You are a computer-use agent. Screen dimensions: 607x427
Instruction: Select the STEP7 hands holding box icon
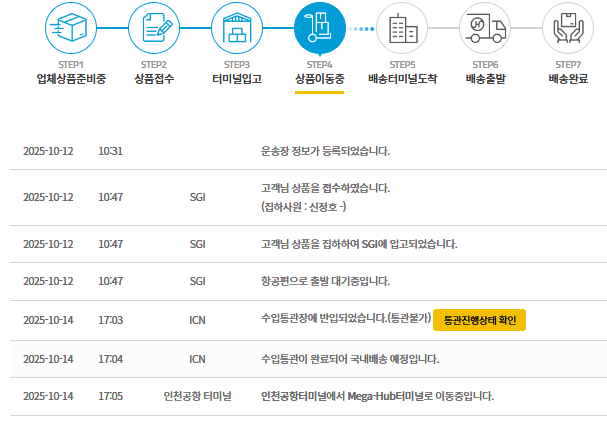point(571,28)
